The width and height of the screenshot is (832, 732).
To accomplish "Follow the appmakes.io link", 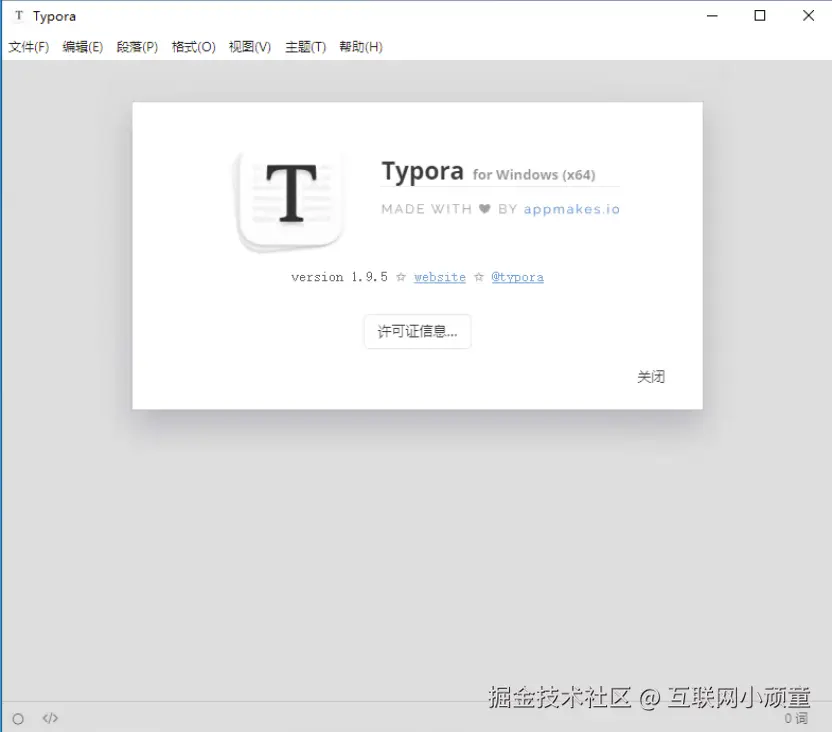I will (x=571, y=209).
